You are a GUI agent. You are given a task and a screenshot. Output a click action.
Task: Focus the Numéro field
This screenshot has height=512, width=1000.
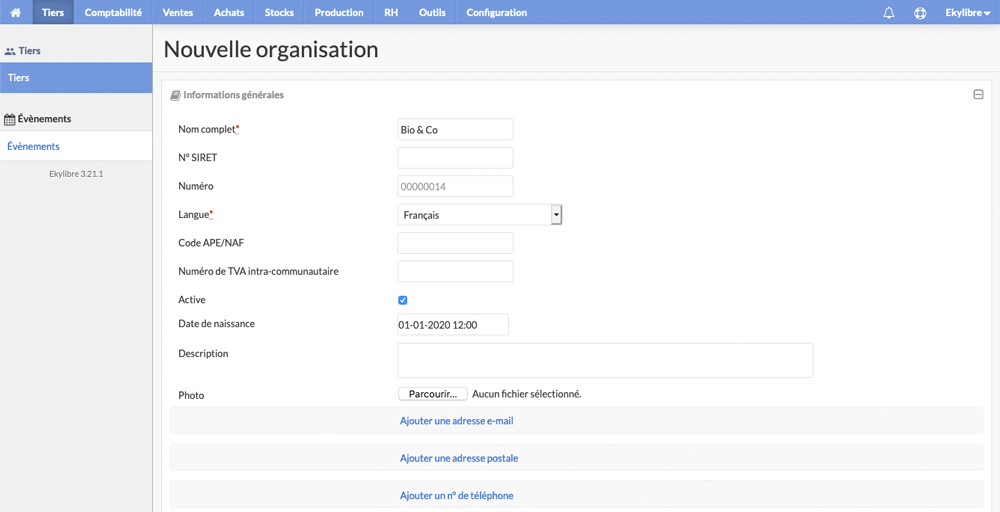455,186
